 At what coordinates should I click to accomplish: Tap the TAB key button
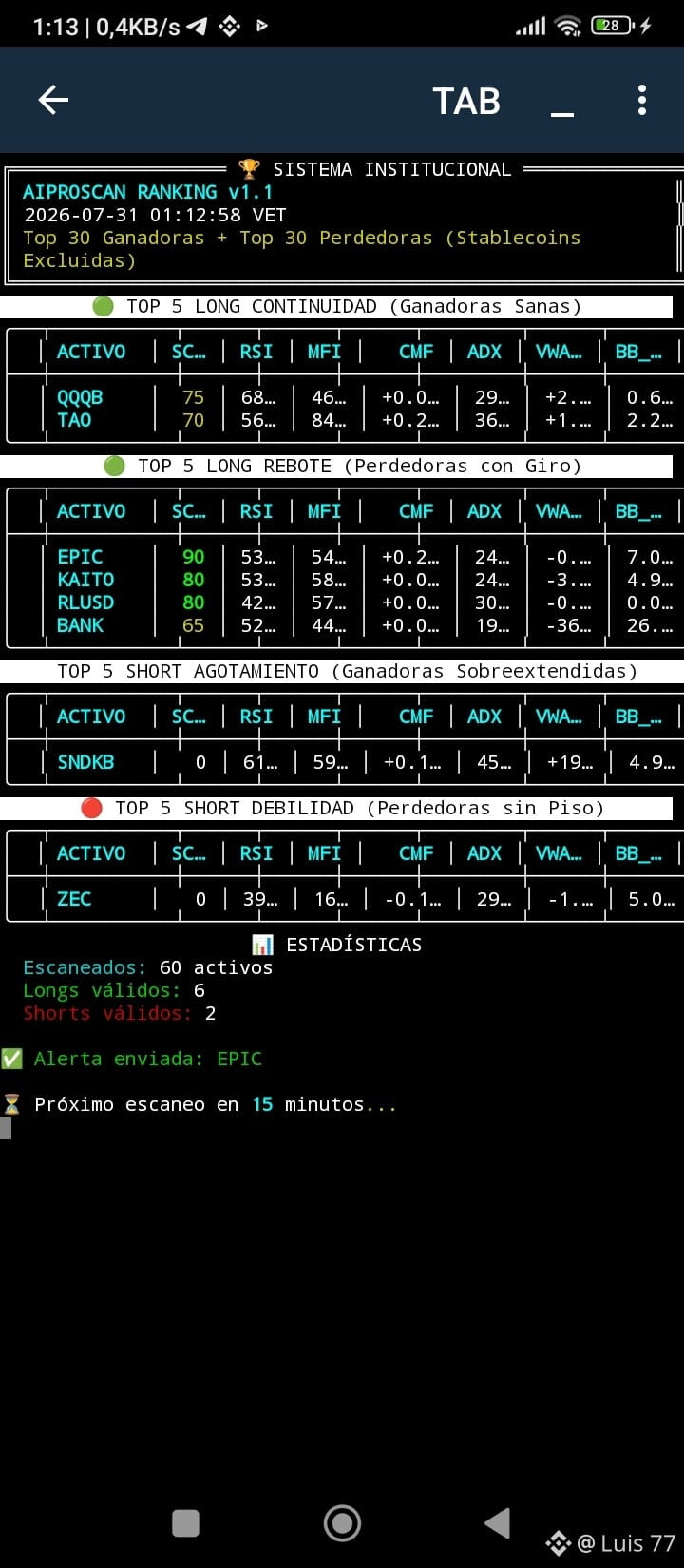coord(466,101)
